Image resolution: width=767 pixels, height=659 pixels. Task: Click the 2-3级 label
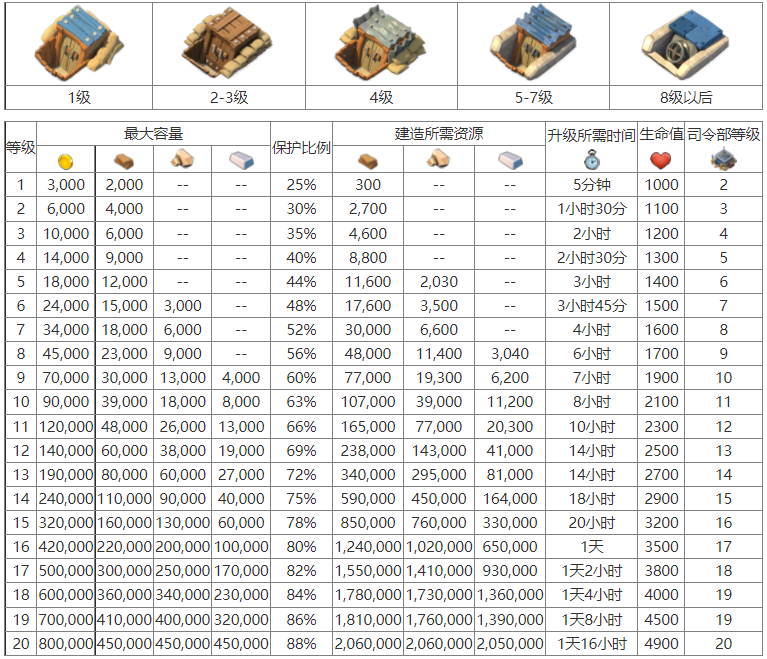(229, 97)
